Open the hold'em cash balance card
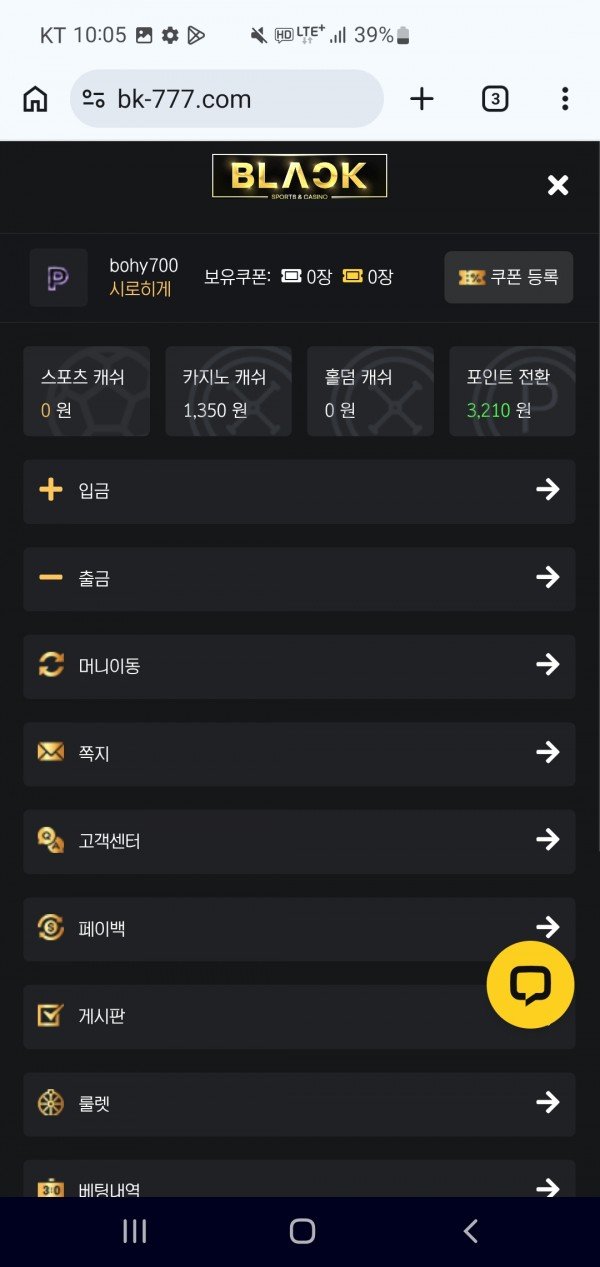Viewport: 600px width, 1267px height. tap(370, 391)
